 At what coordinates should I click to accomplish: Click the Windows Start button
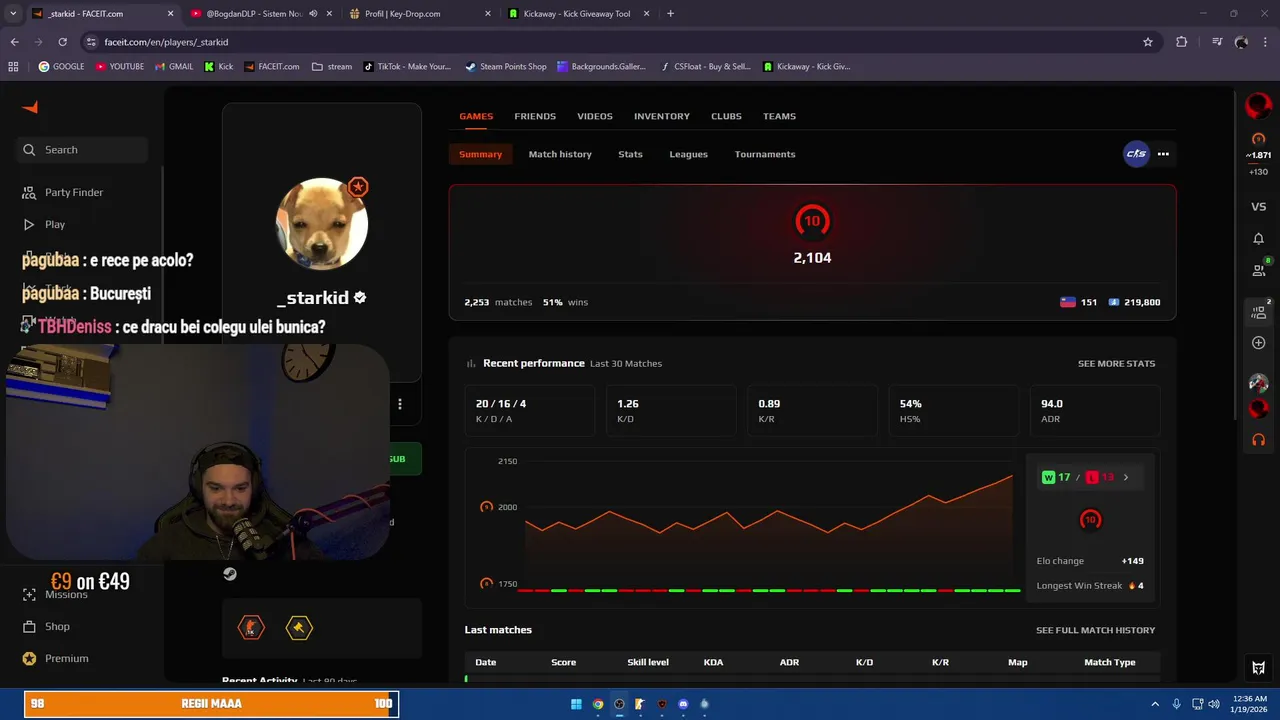pyautogui.click(x=576, y=704)
